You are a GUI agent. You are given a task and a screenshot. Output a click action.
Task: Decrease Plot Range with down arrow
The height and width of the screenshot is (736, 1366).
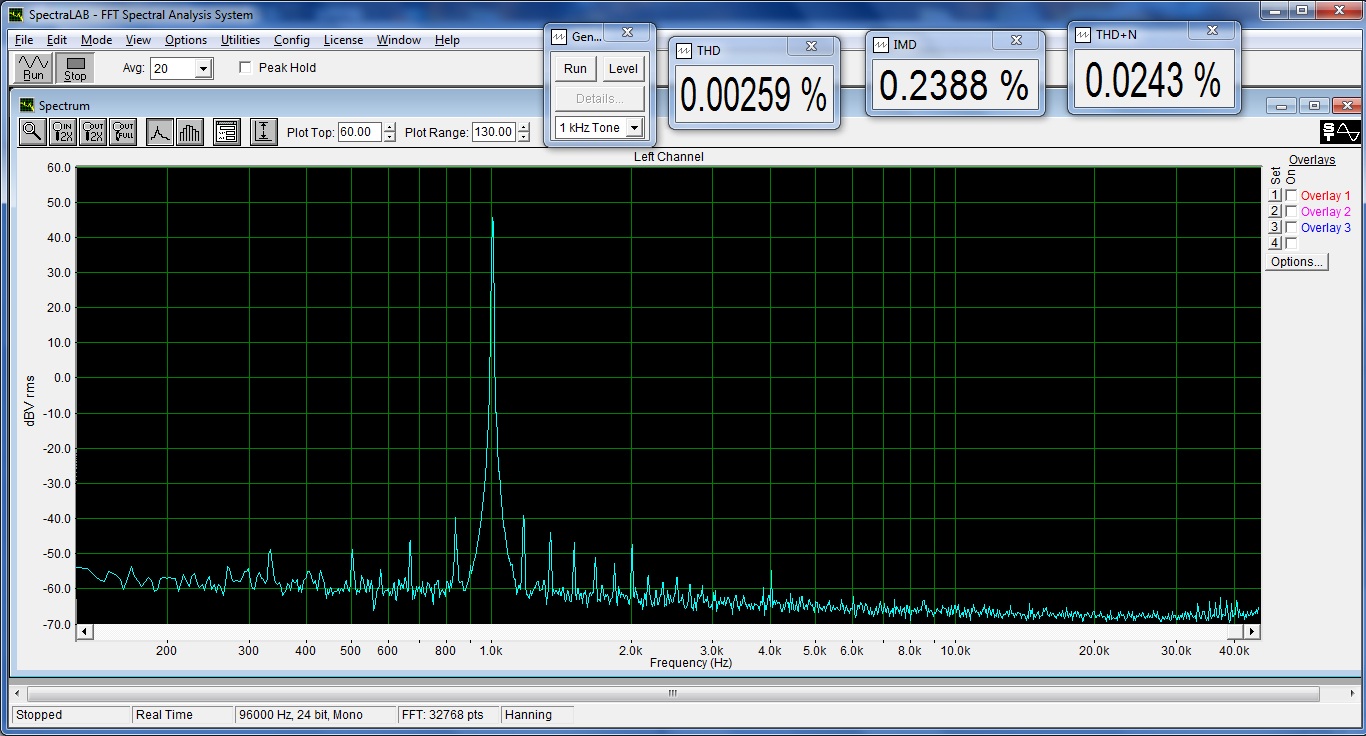click(523, 137)
